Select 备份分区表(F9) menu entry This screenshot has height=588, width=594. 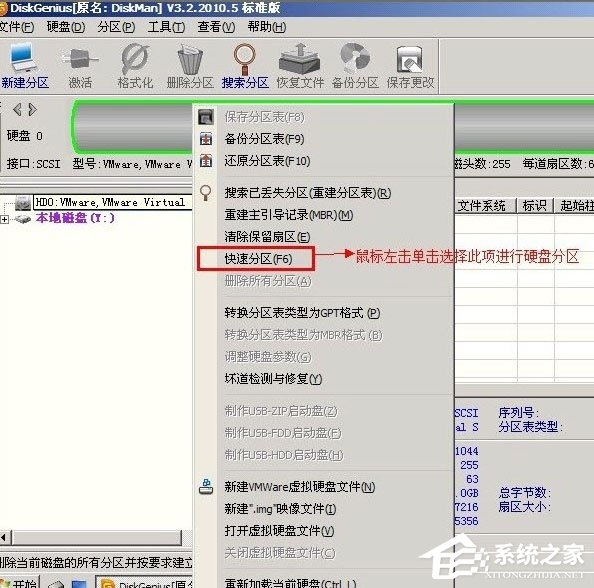coord(264,139)
